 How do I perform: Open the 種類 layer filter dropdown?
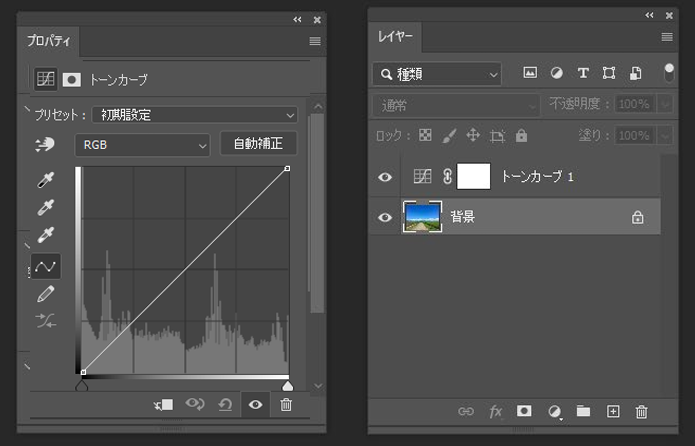coord(437,74)
